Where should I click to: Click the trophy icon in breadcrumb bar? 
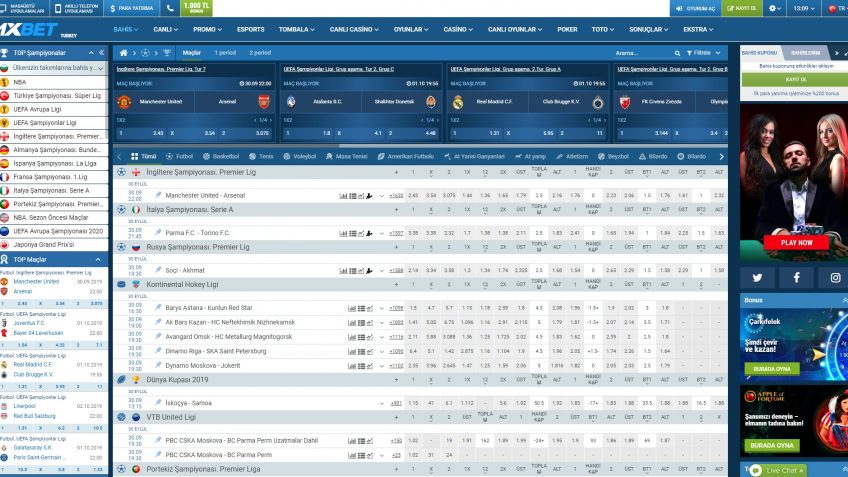(167, 53)
